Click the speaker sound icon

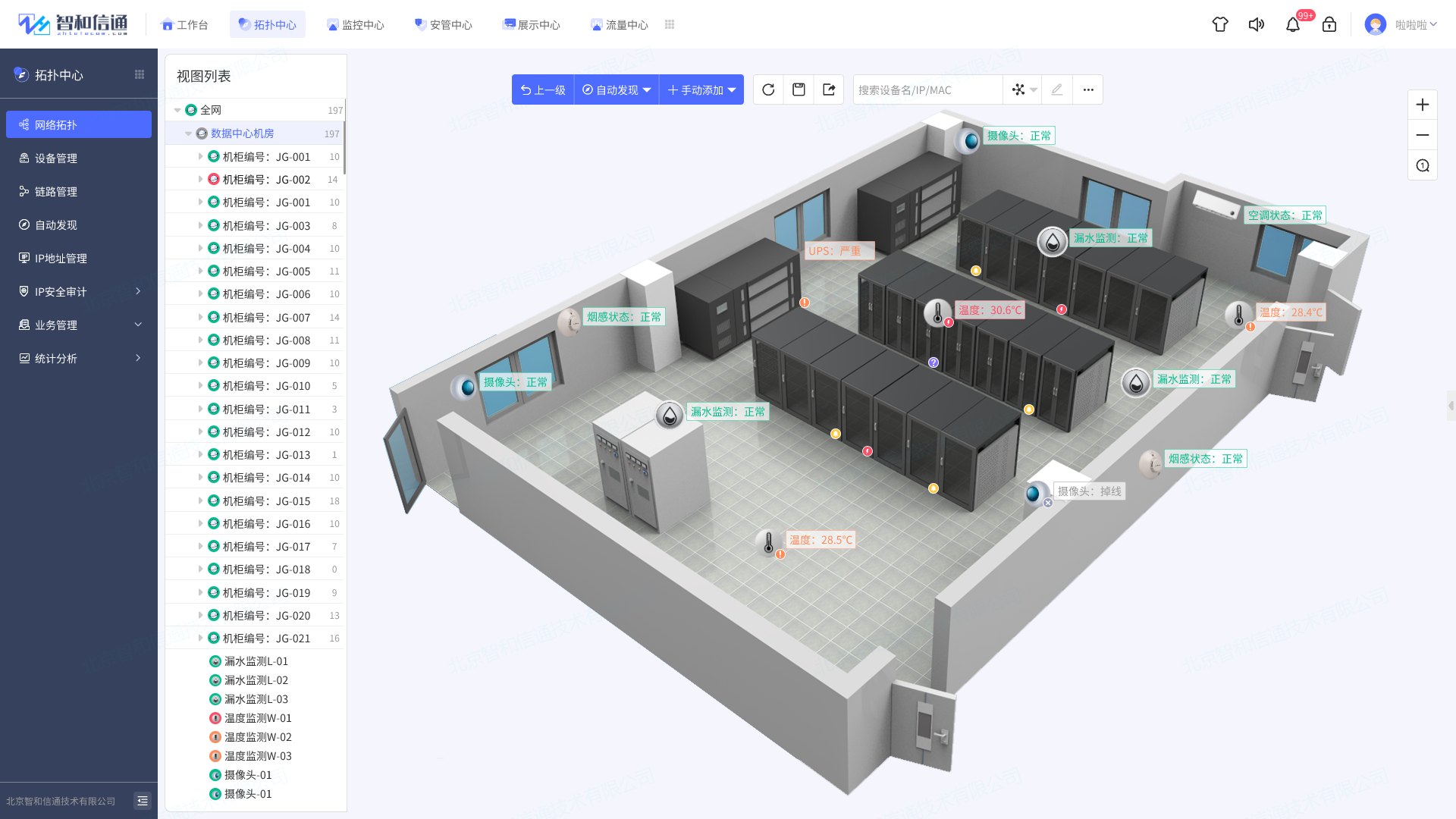coord(1257,24)
